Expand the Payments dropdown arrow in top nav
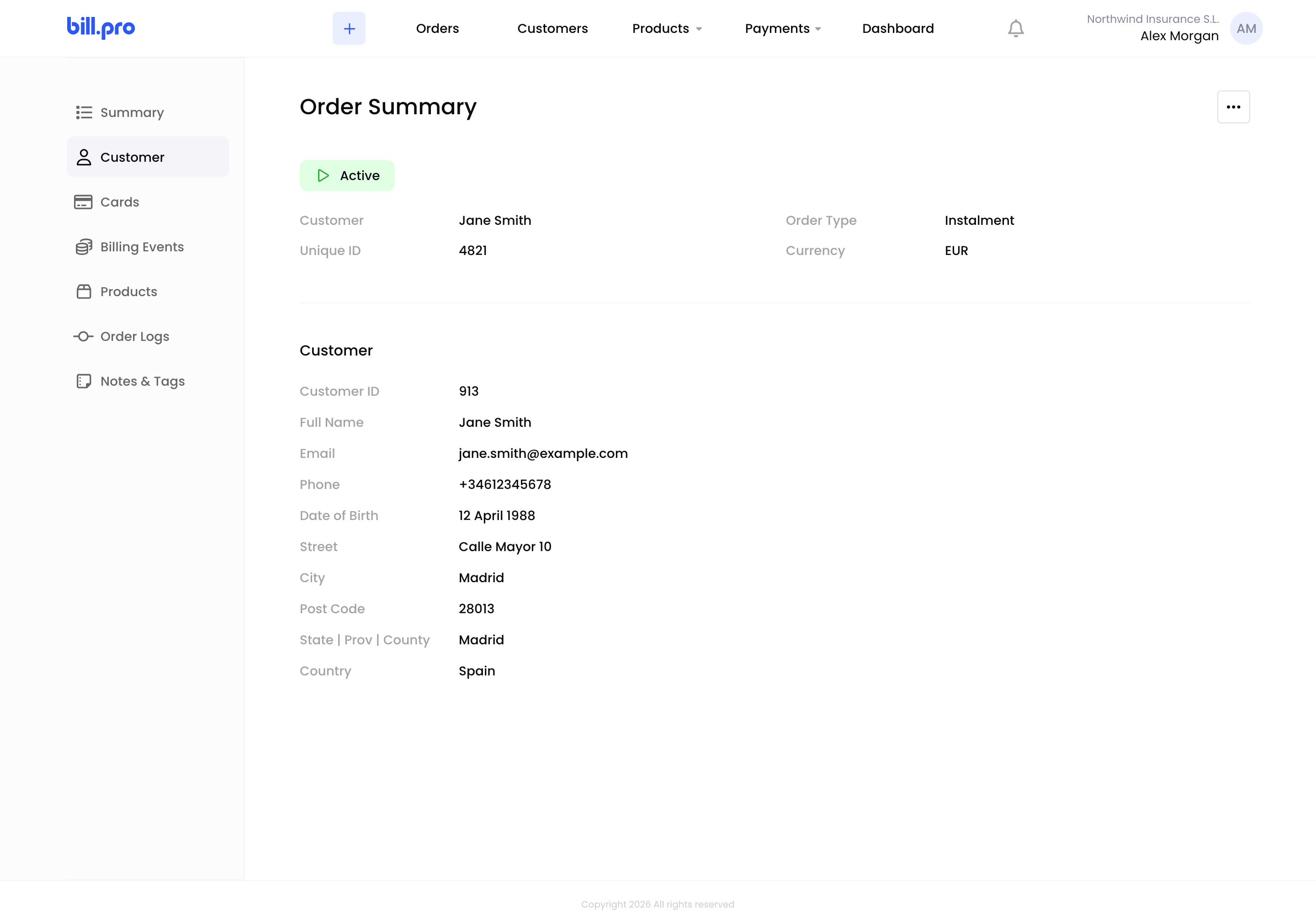The height and width of the screenshot is (924, 1316). click(x=818, y=29)
